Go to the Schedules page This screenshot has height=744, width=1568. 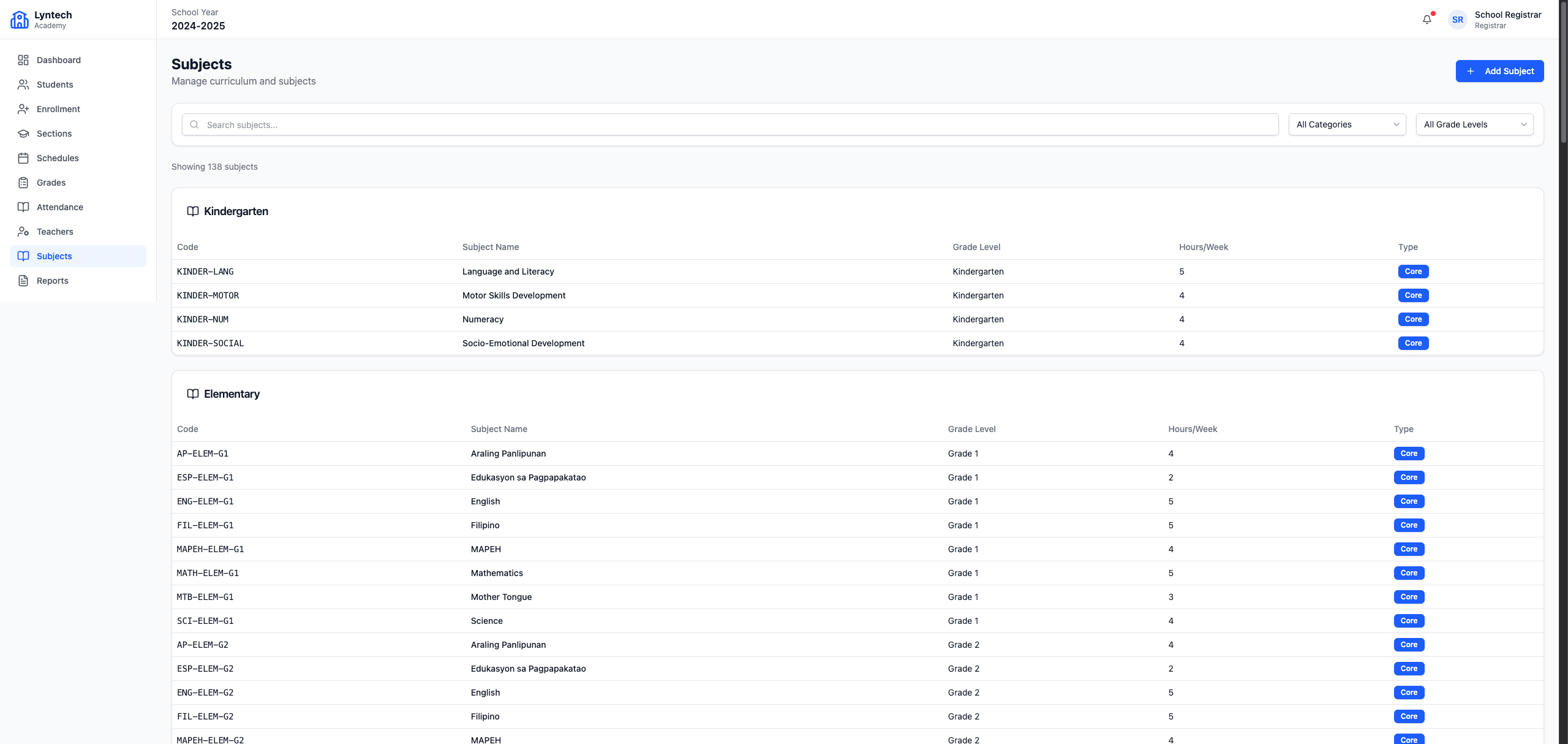(x=78, y=158)
